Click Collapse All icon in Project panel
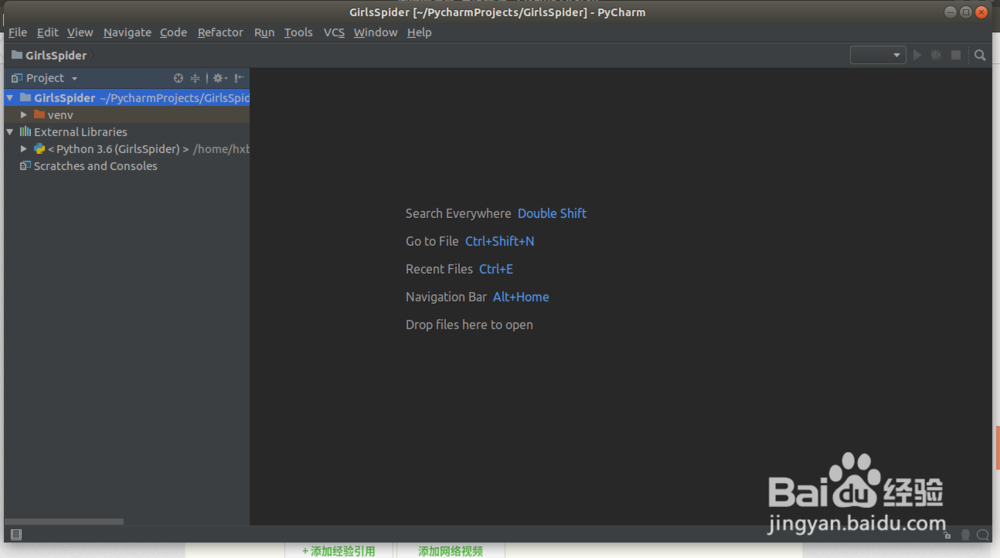 click(195, 78)
